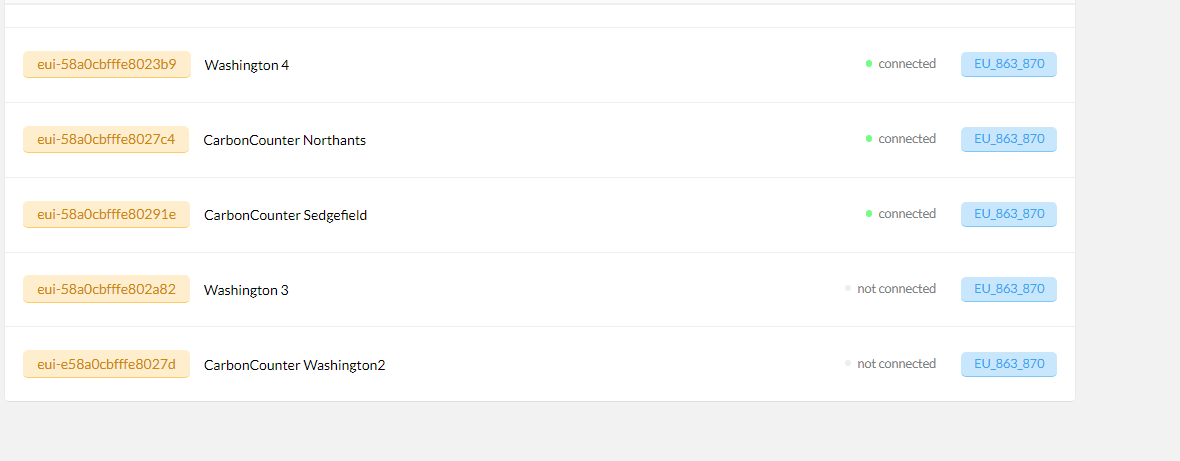
Task: Click the grey status dot for CarbonCounter Washington2
Action: point(847,363)
